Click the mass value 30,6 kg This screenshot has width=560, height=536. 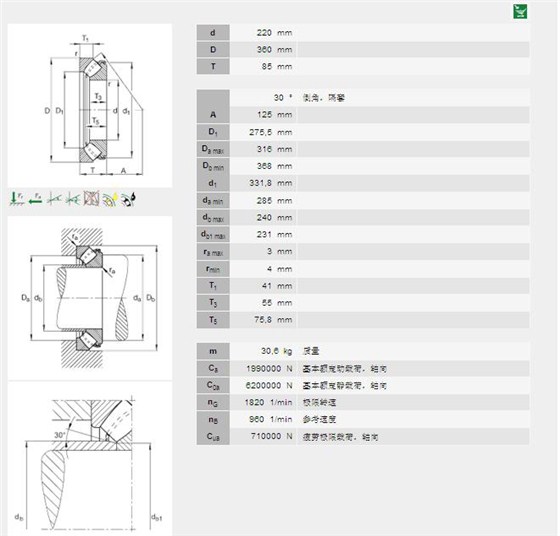pos(276,351)
